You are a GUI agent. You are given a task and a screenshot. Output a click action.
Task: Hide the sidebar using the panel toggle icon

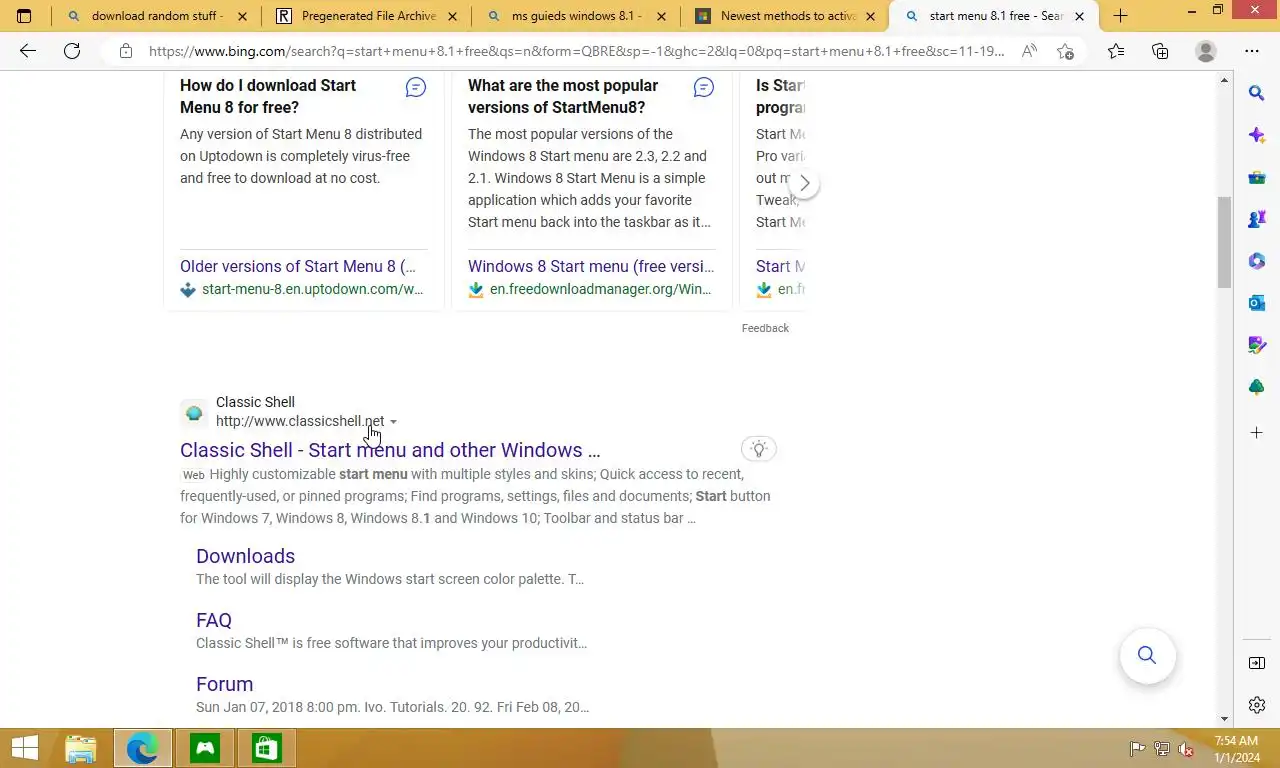click(1257, 663)
